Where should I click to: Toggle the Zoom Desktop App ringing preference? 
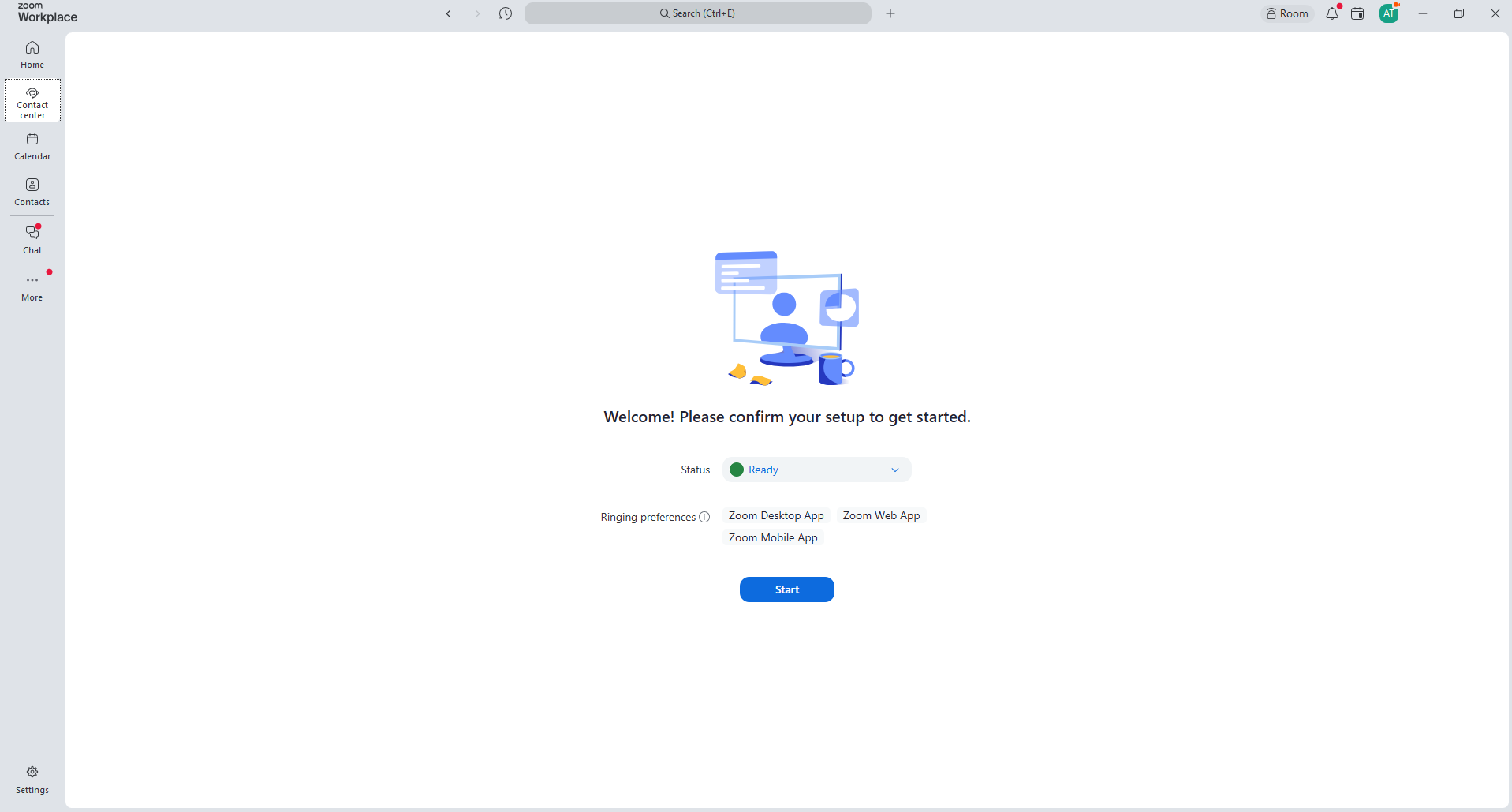[776, 515]
